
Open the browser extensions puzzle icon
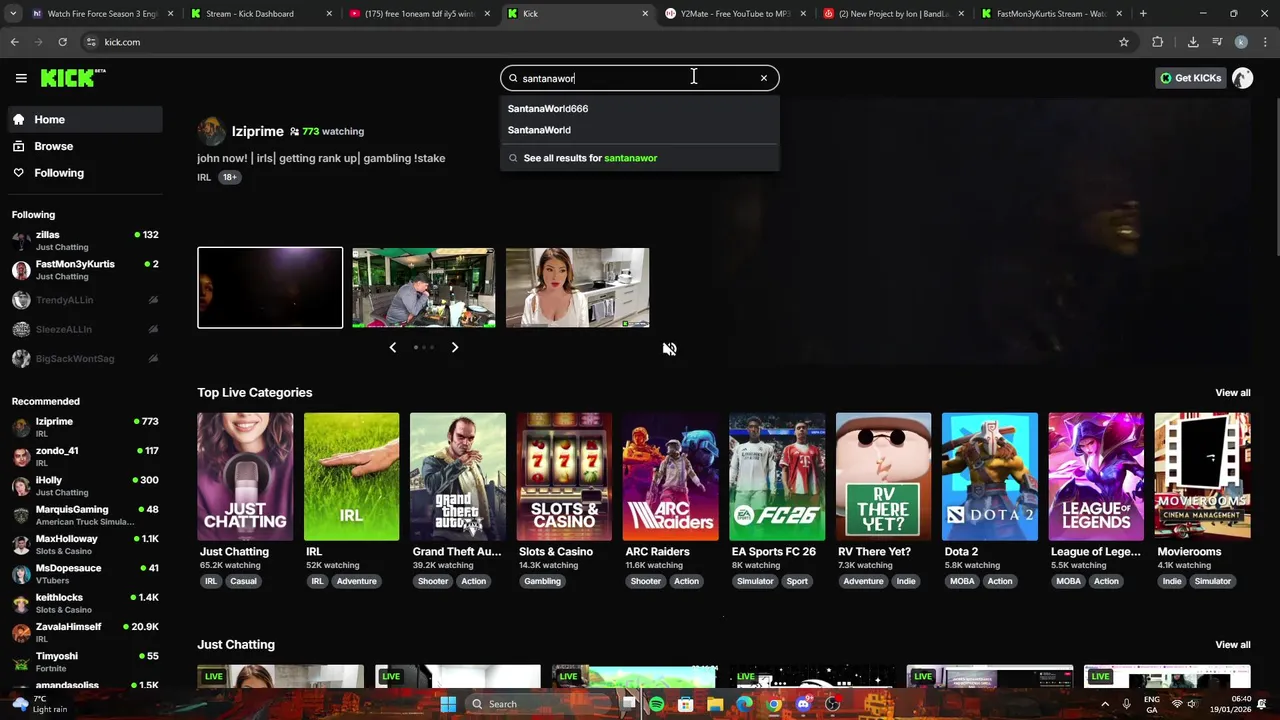pyautogui.click(x=1158, y=42)
